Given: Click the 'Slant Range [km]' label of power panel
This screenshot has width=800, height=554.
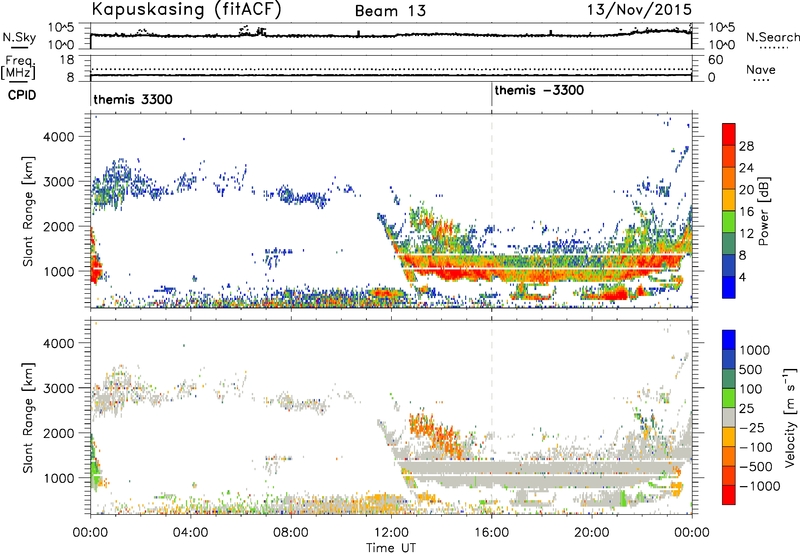Looking at the screenshot, I should (28, 211).
